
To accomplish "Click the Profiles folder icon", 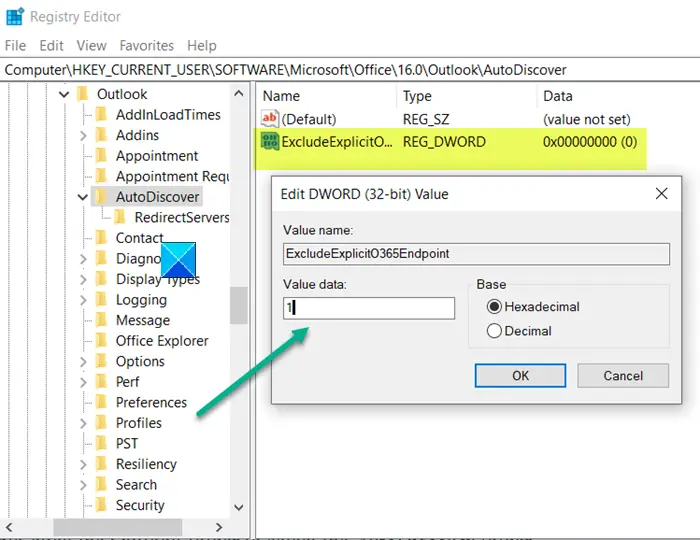I will click(x=102, y=423).
